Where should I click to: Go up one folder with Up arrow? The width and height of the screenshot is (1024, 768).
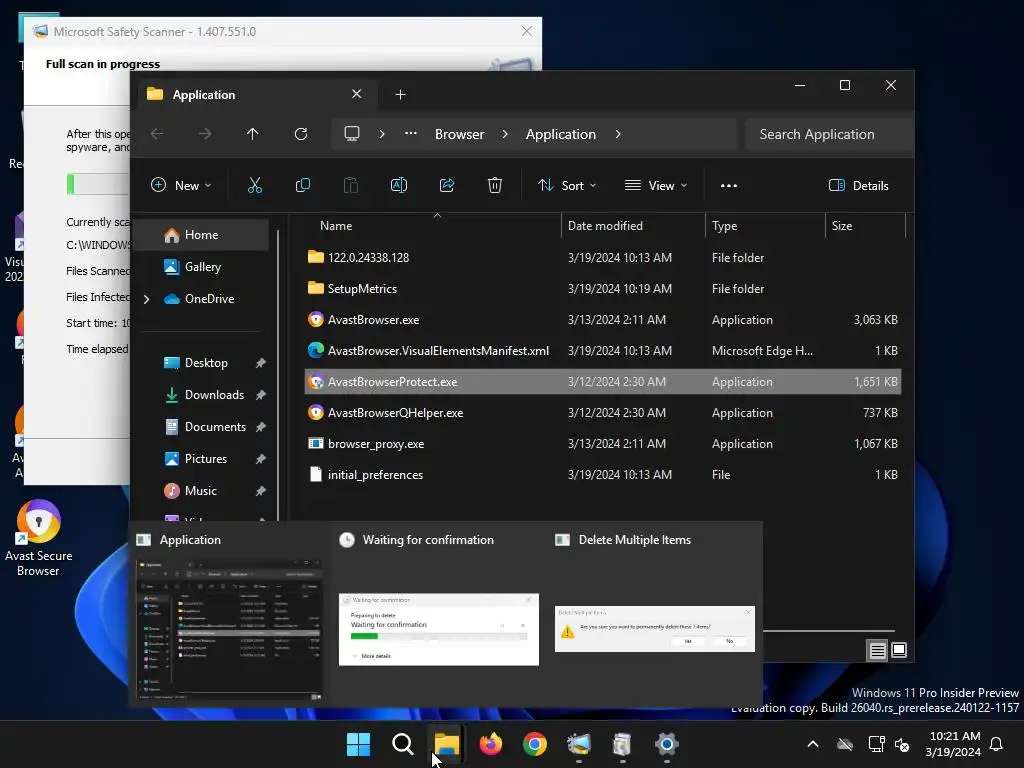pyautogui.click(x=253, y=134)
